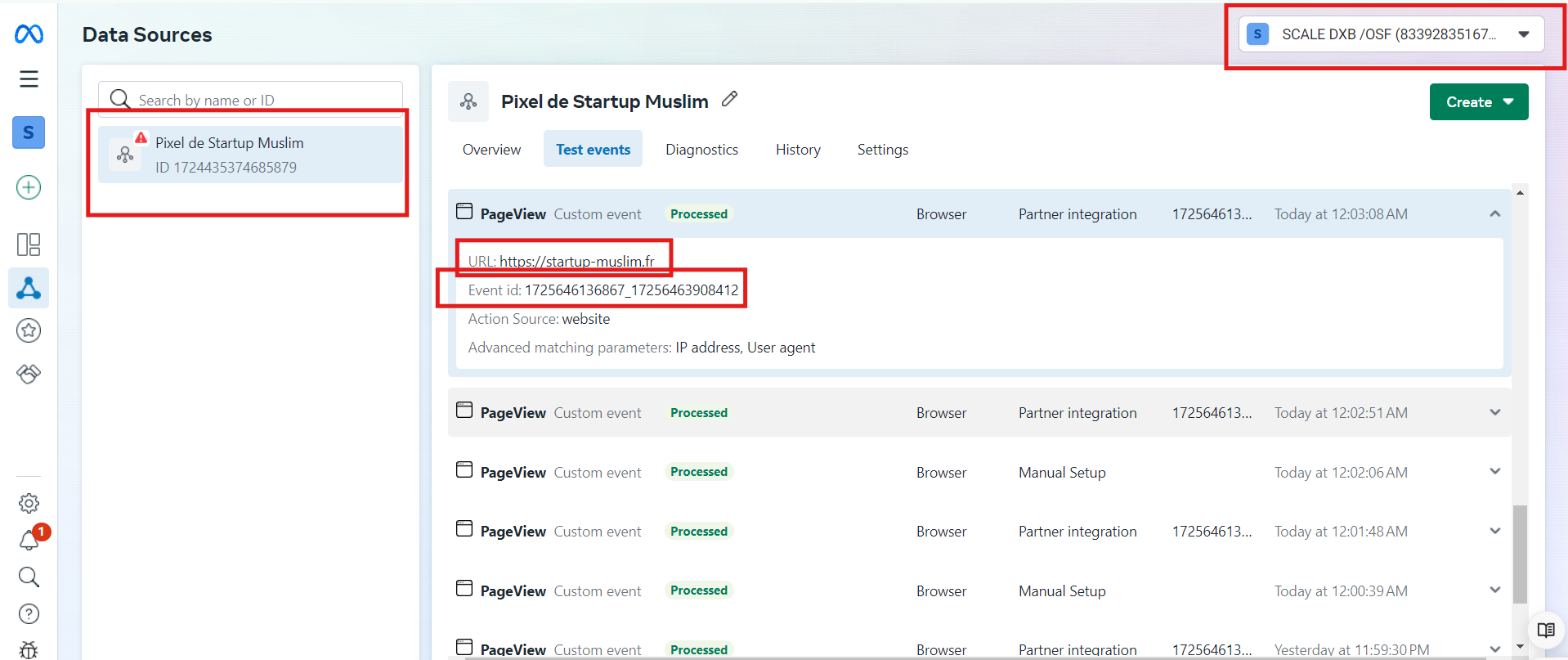Open notifications bell with badge

(29, 540)
